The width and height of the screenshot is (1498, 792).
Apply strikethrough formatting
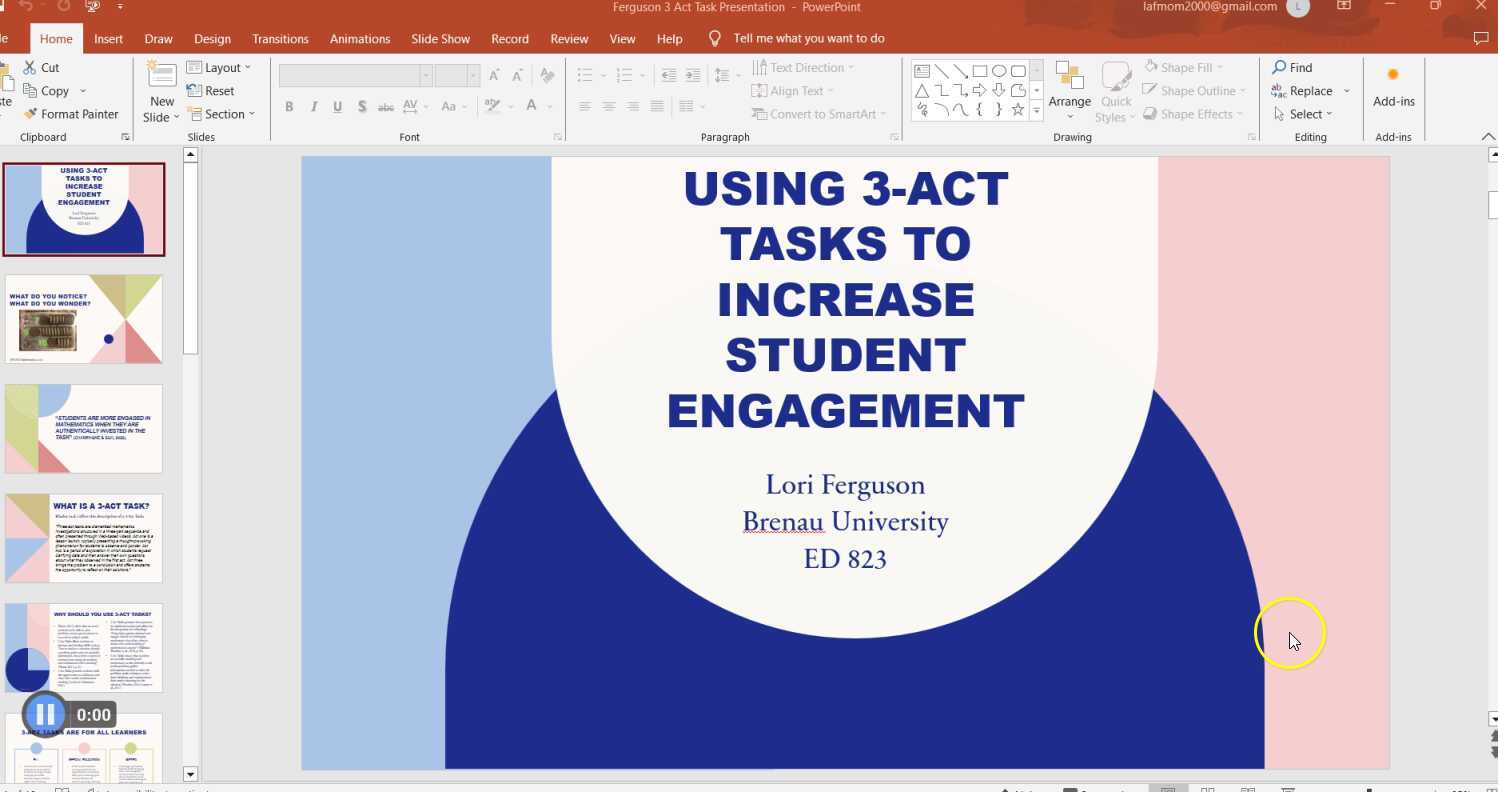click(x=386, y=106)
